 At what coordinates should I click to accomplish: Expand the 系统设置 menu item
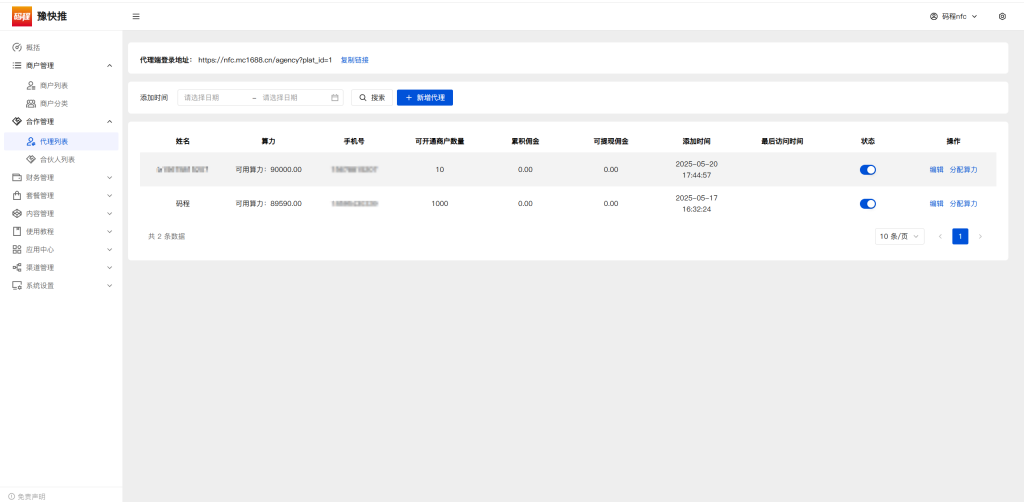pos(60,285)
